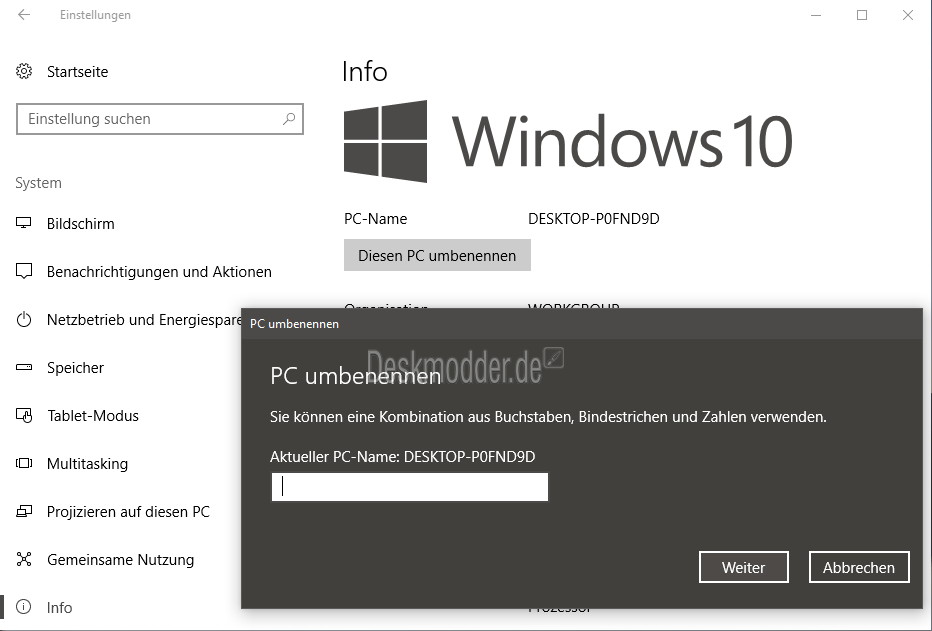932x631 pixels.
Task: Maximize the Einstellungen window
Action: point(862,15)
